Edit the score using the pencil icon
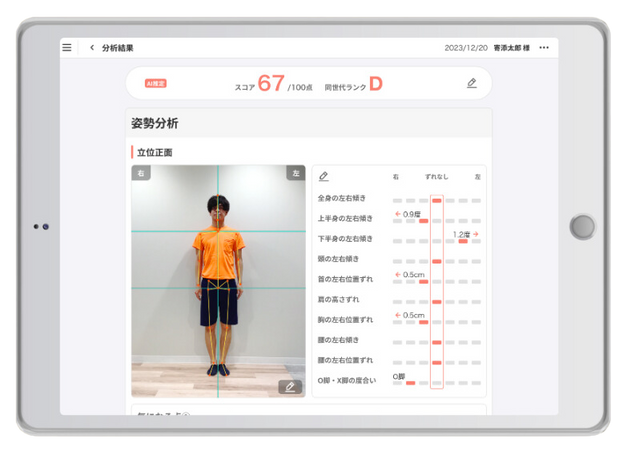Viewport: 627px width, 451px height. (471, 83)
